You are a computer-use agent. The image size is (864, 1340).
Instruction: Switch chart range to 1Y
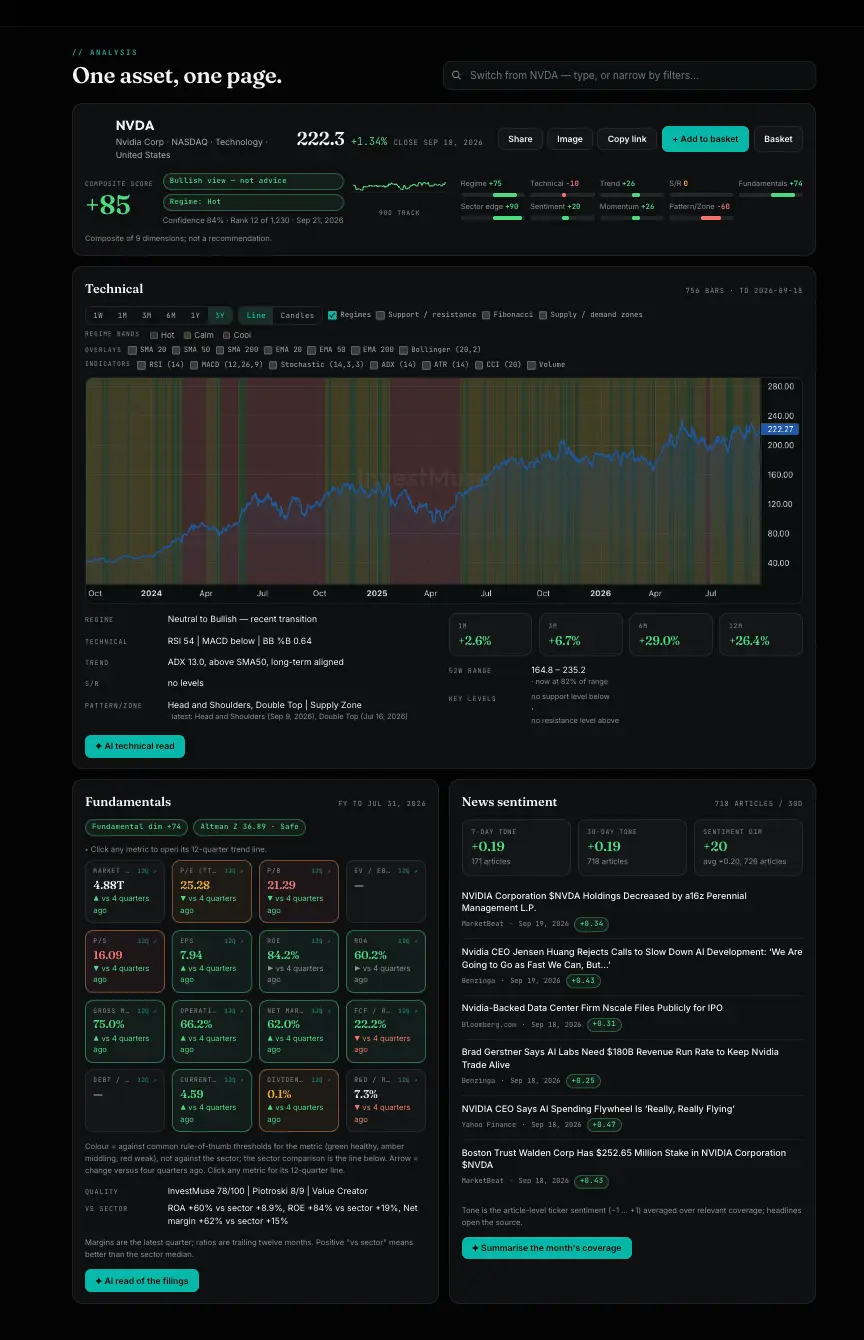coord(195,315)
